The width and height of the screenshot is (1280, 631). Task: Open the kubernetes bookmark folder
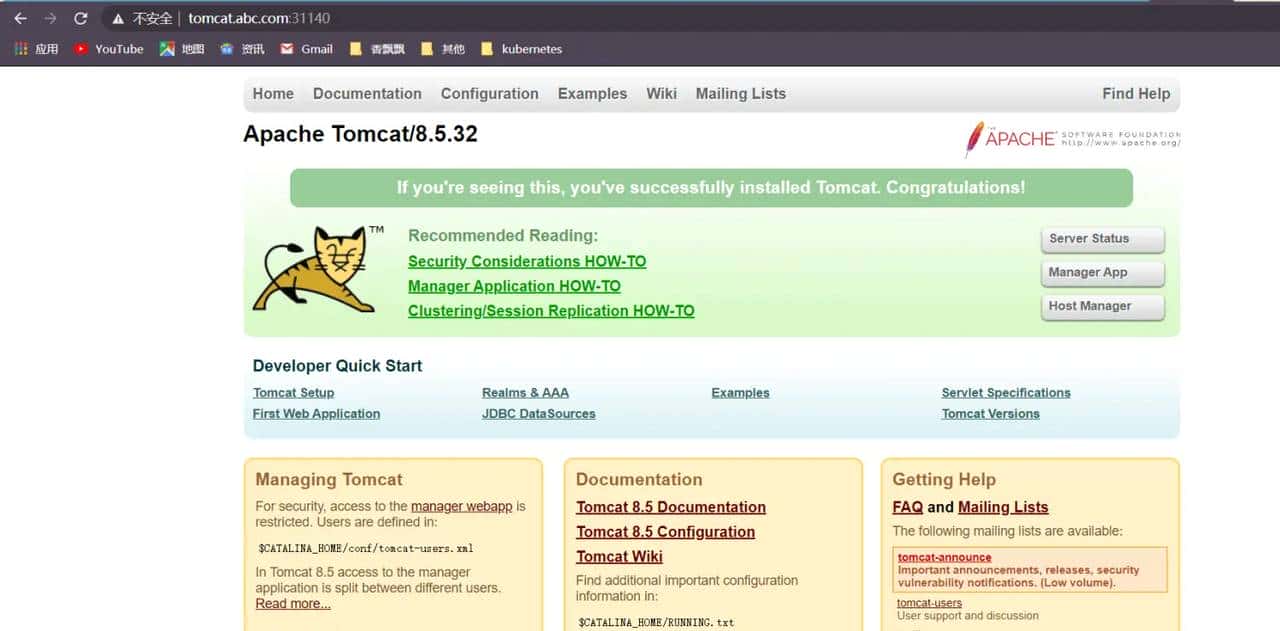(521, 48)
